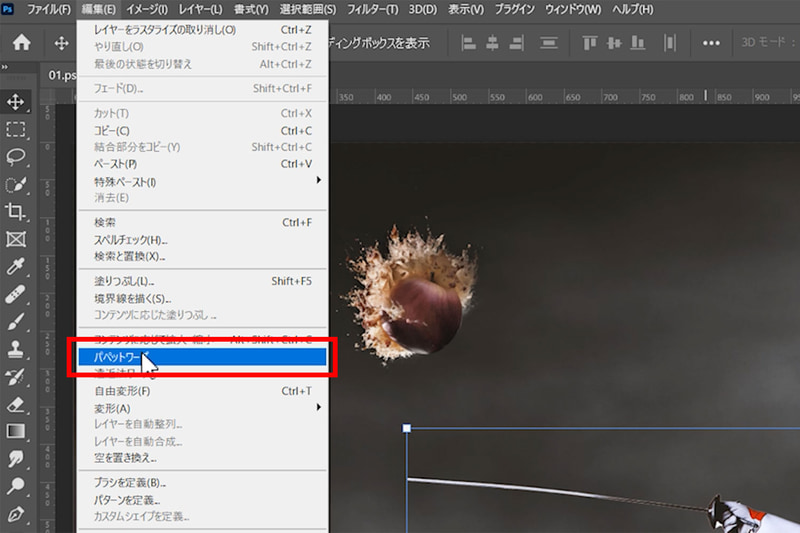Screen dimensions: 800x533
Task: Open the ファイル(F) menu
Action: pos(48,9)
